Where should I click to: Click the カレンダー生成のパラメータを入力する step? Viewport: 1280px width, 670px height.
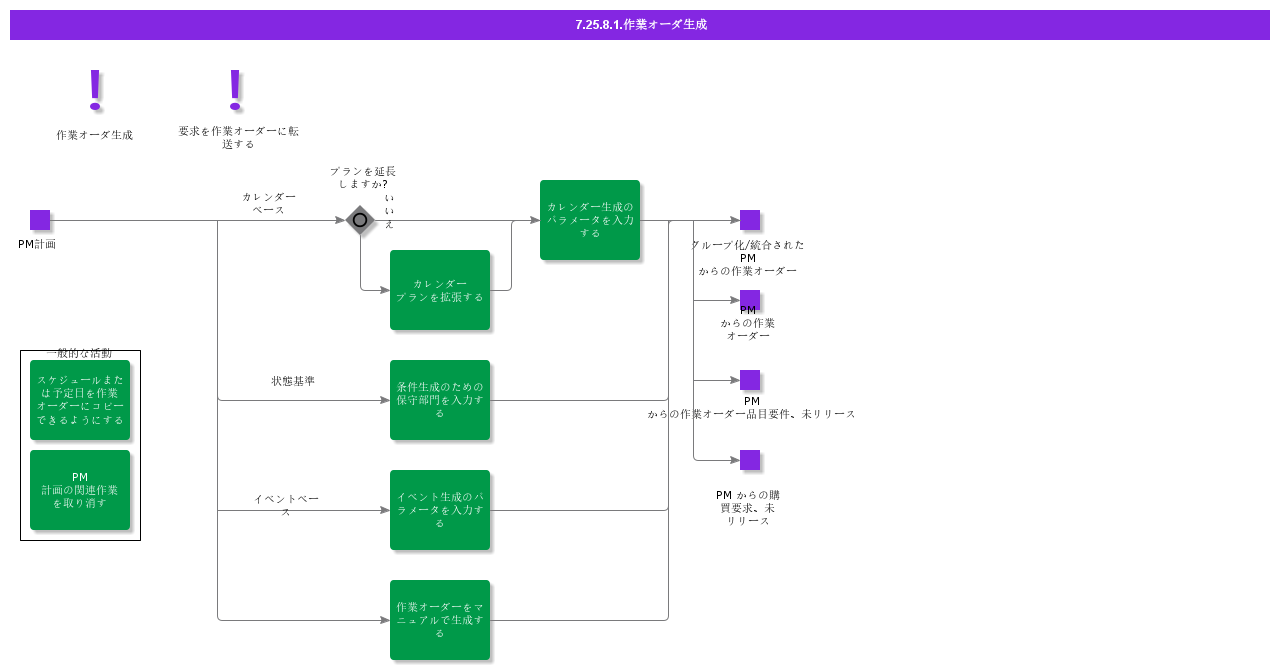point(590,219)
